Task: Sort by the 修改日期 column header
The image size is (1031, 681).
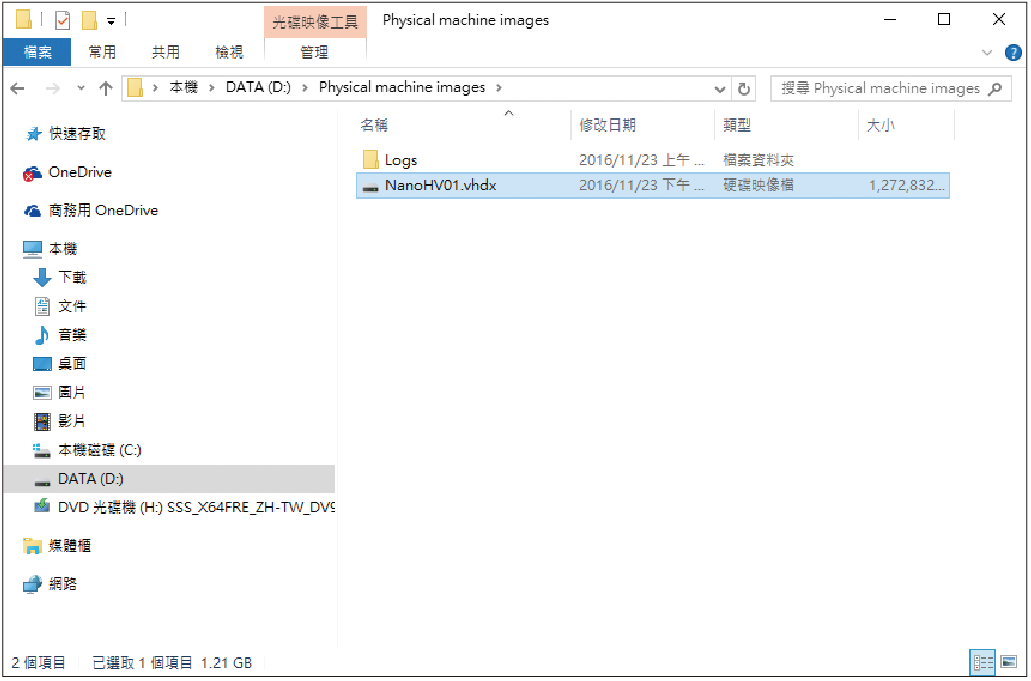Action: 608,125
